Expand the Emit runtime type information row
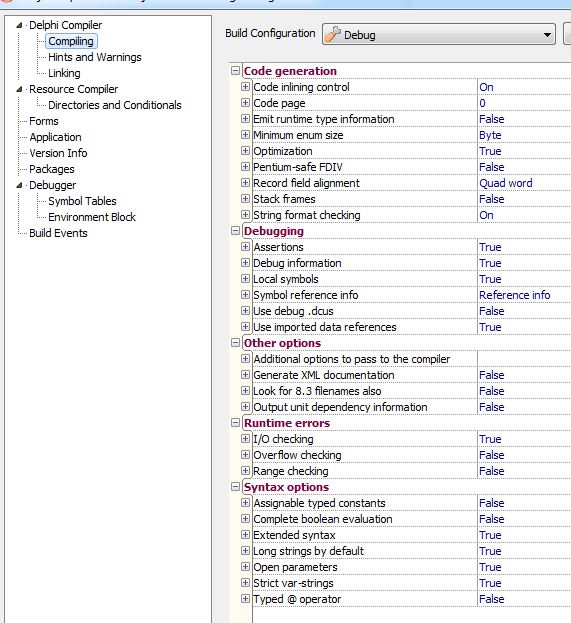This screenshot has width=571, height=623. point(246,119)
